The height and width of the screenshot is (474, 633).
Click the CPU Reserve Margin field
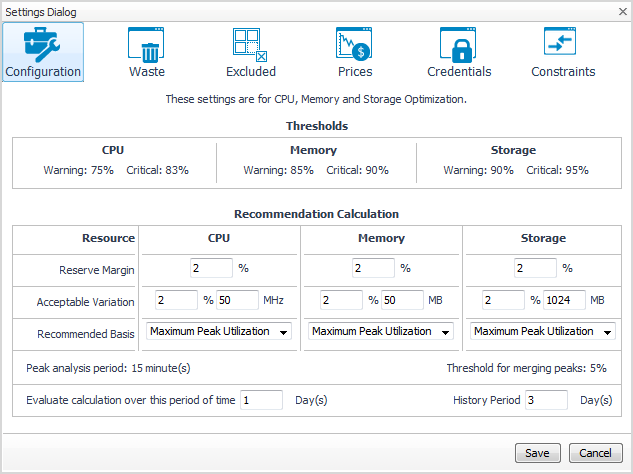coord(210,268)
